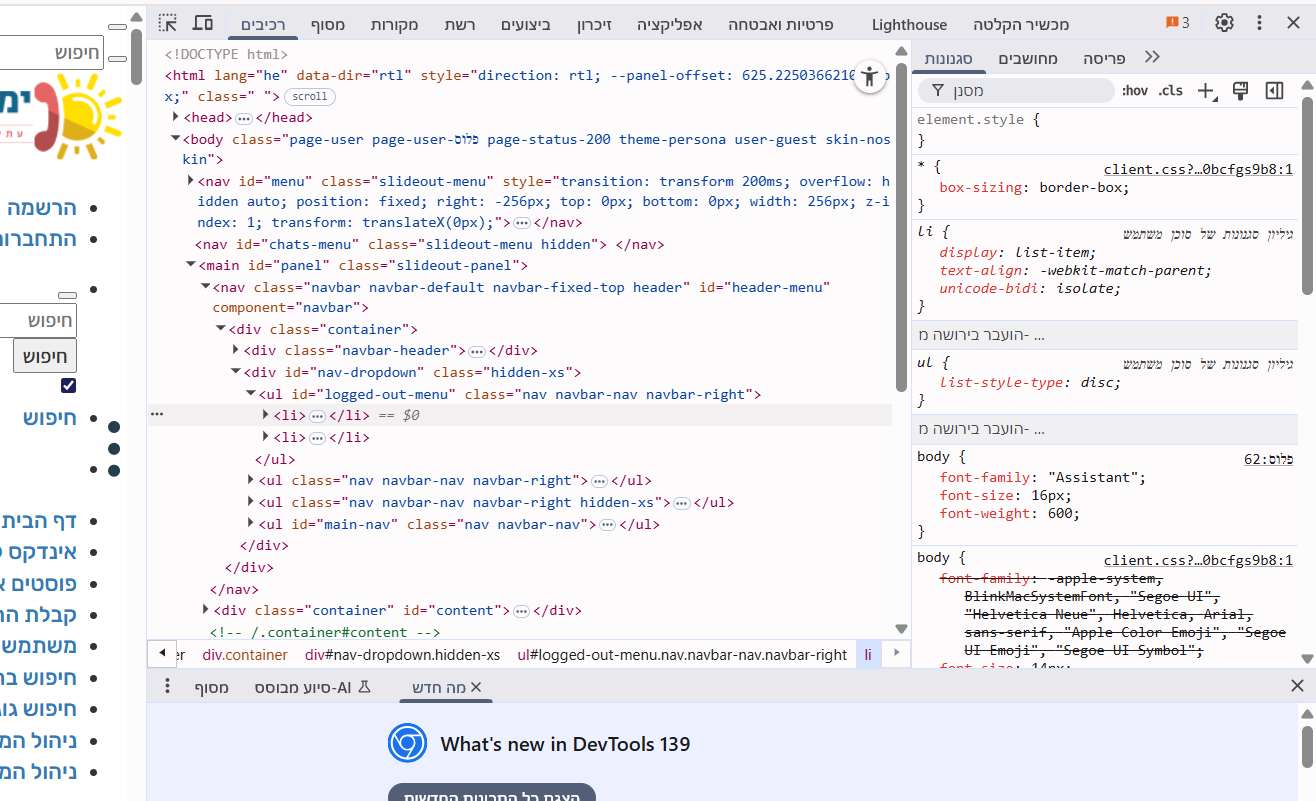
Task: Toggle :hov element state panel
Action: pos(1135,91)
